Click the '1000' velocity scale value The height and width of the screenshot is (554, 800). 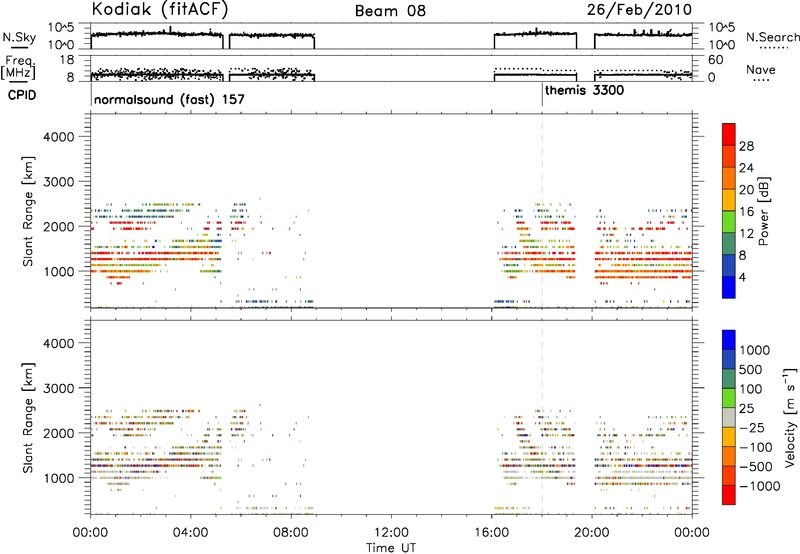click(755, 350)
